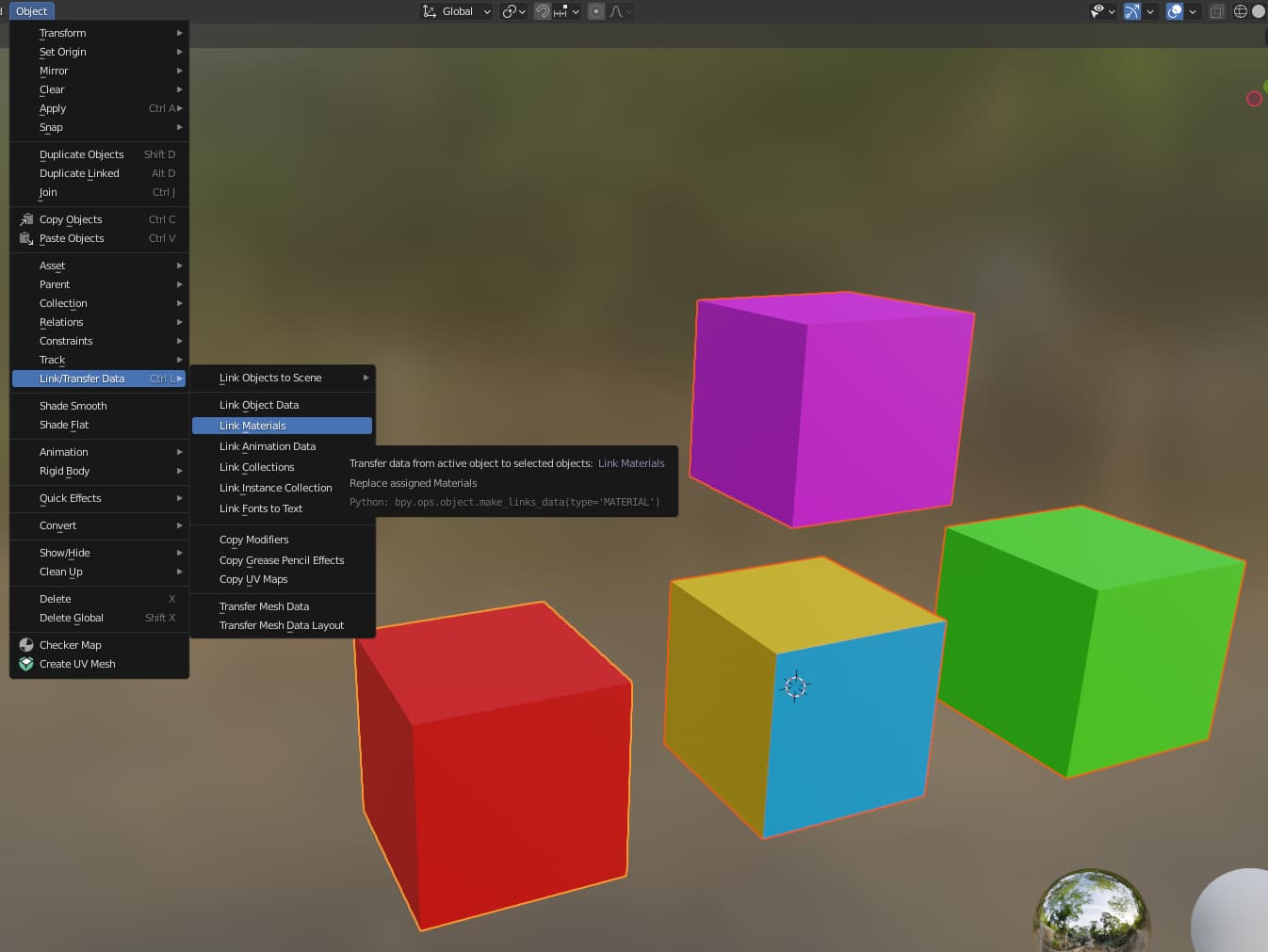Choose Link Object Data
Image resolution: width=1268 pixels, height=952 pixels.
coord(283,405)
